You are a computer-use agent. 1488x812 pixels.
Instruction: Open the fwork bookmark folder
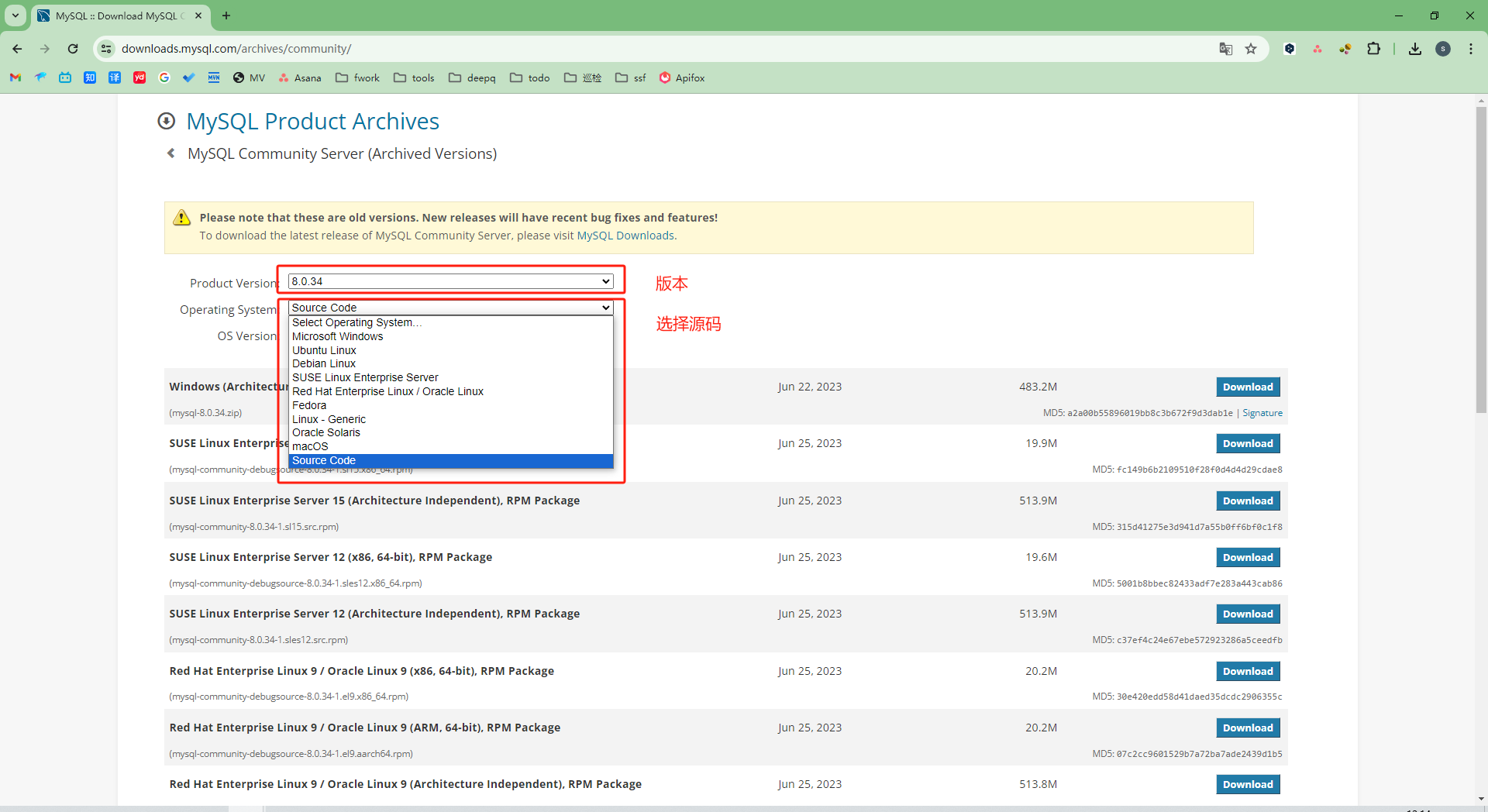[357, 77]
